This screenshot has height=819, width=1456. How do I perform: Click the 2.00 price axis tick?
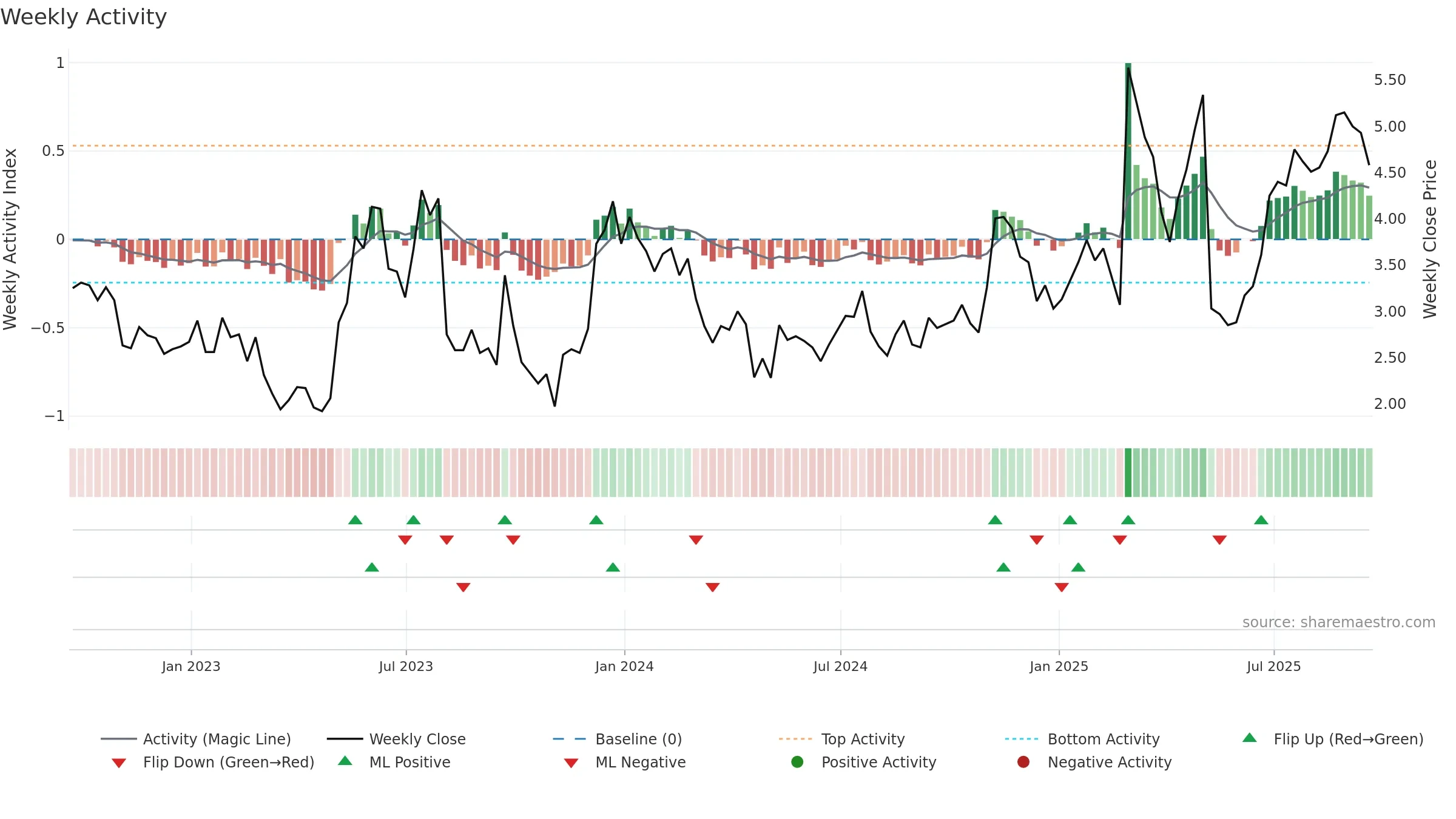(1390, 404)
